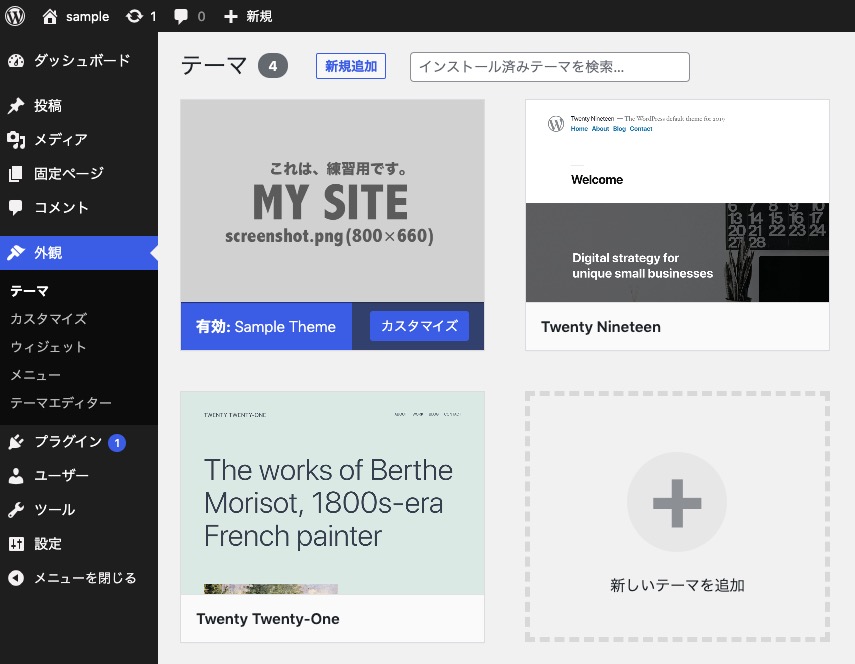
Task: Click the プラグイン plug icon
Action: click(x=16, y=442)
